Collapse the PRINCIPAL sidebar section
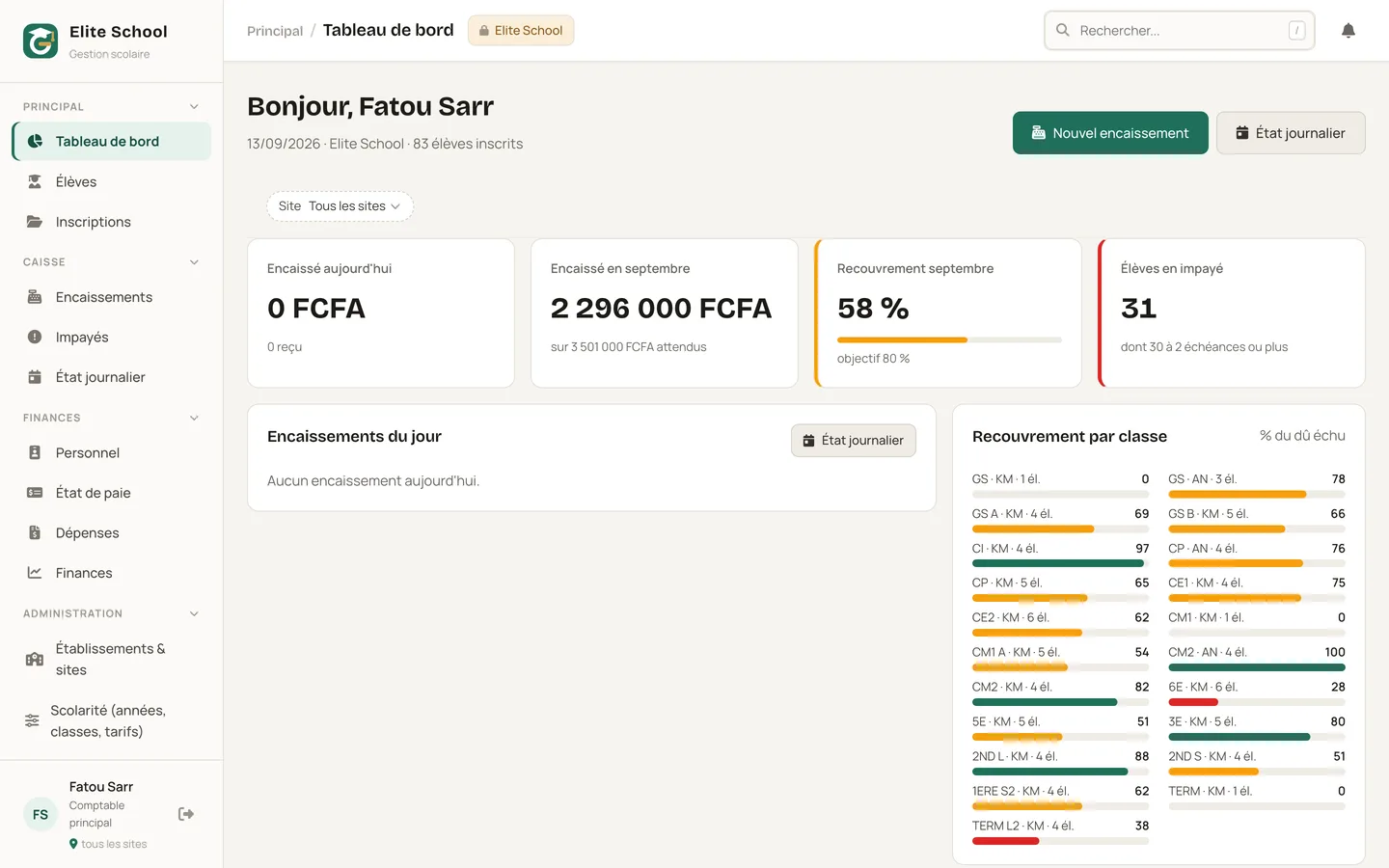This screenshot has width=1389, height=868. click(194, 107)
